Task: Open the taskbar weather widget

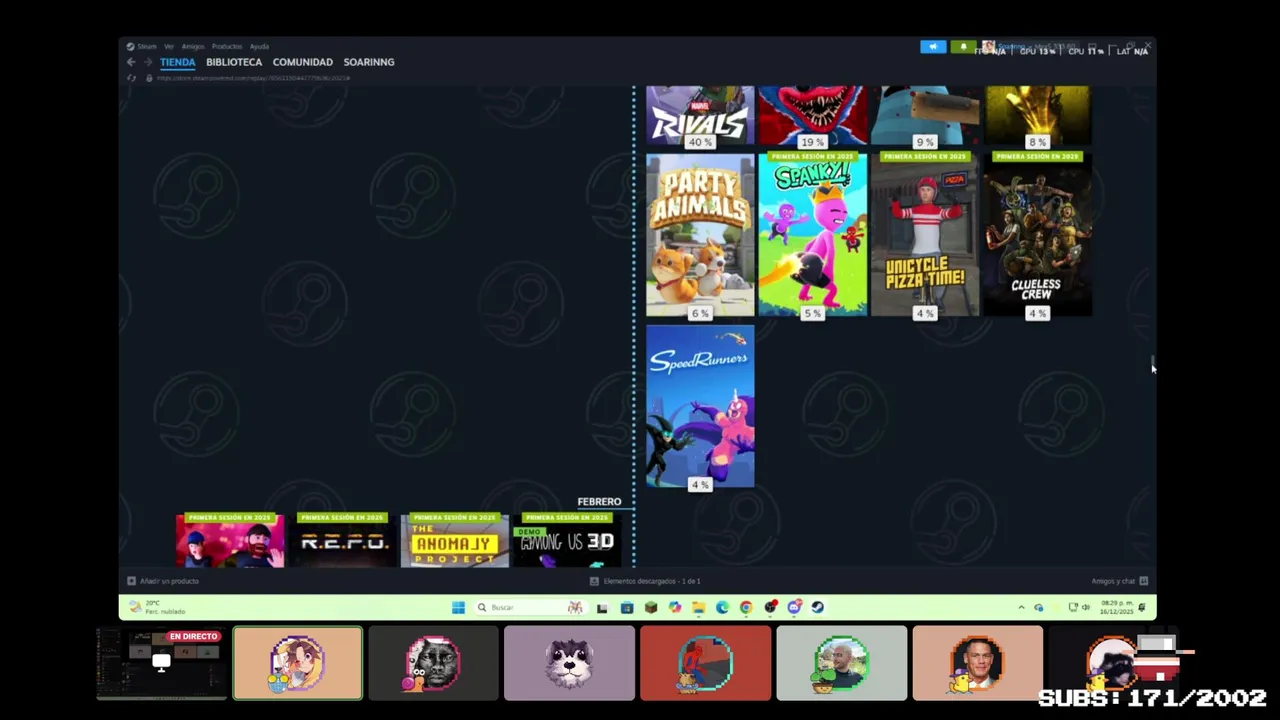Action: coord(156,607)
